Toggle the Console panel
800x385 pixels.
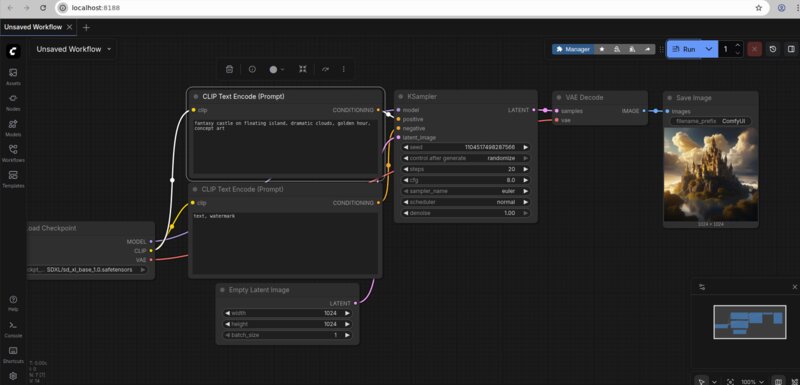13,328
